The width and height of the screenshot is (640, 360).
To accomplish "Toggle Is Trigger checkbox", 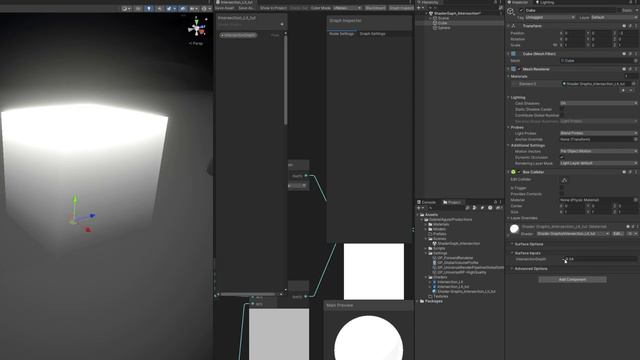I will coord(562,188).
